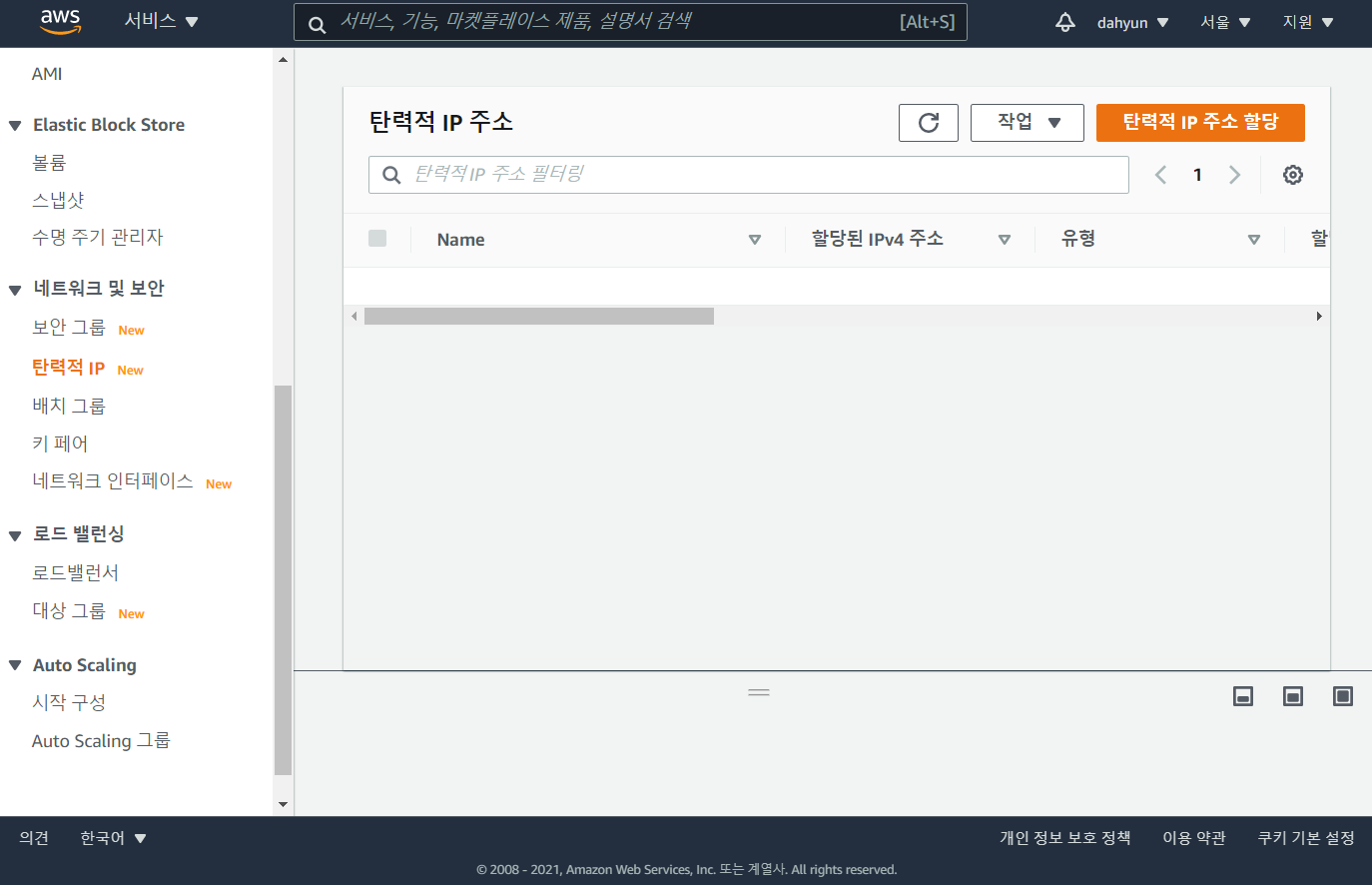Viewport: 1372px width, 885px height.
Task: Open 네트워크 인터페이스 in the sidebar
Action: click(112, 481)
